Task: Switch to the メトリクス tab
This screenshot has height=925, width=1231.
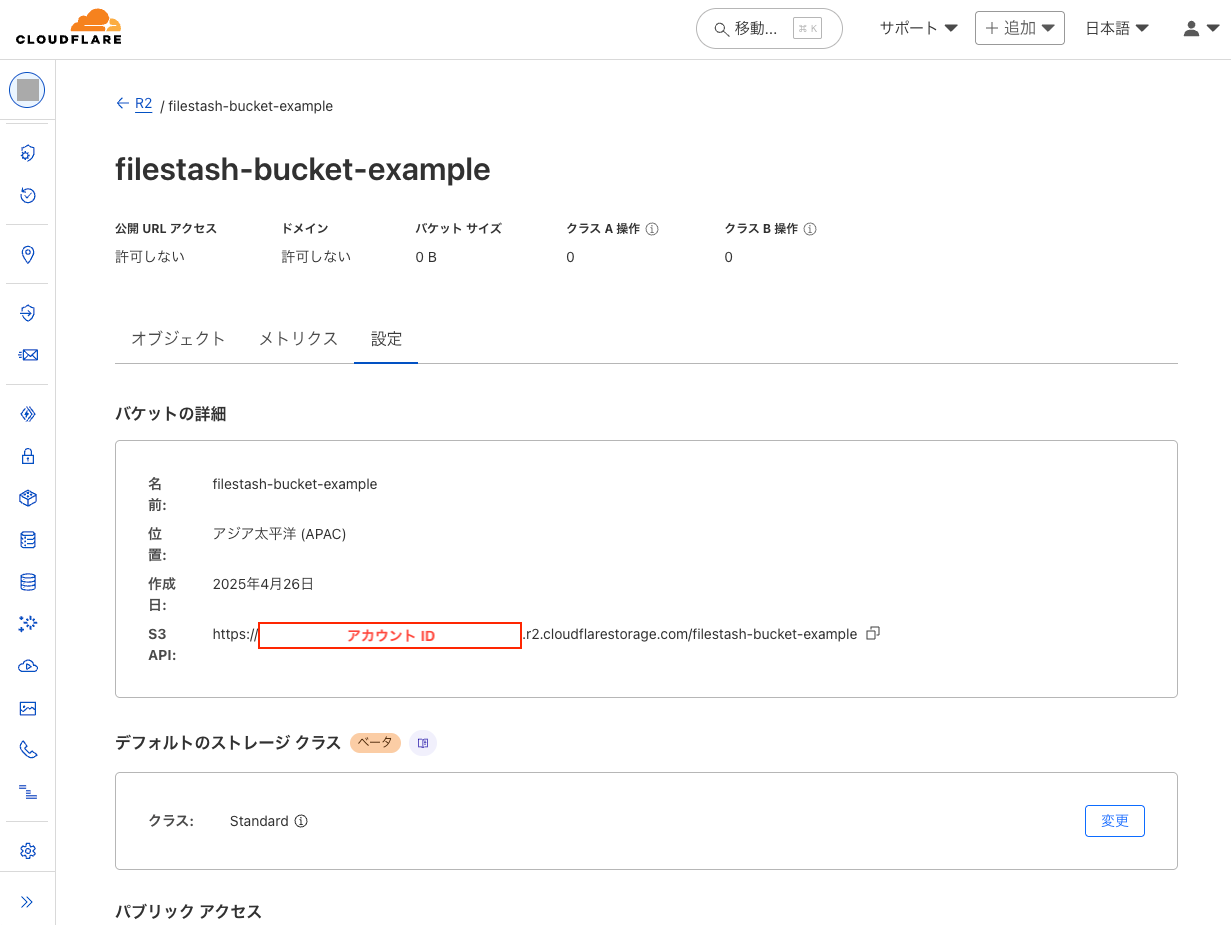Action: [297, 339]
